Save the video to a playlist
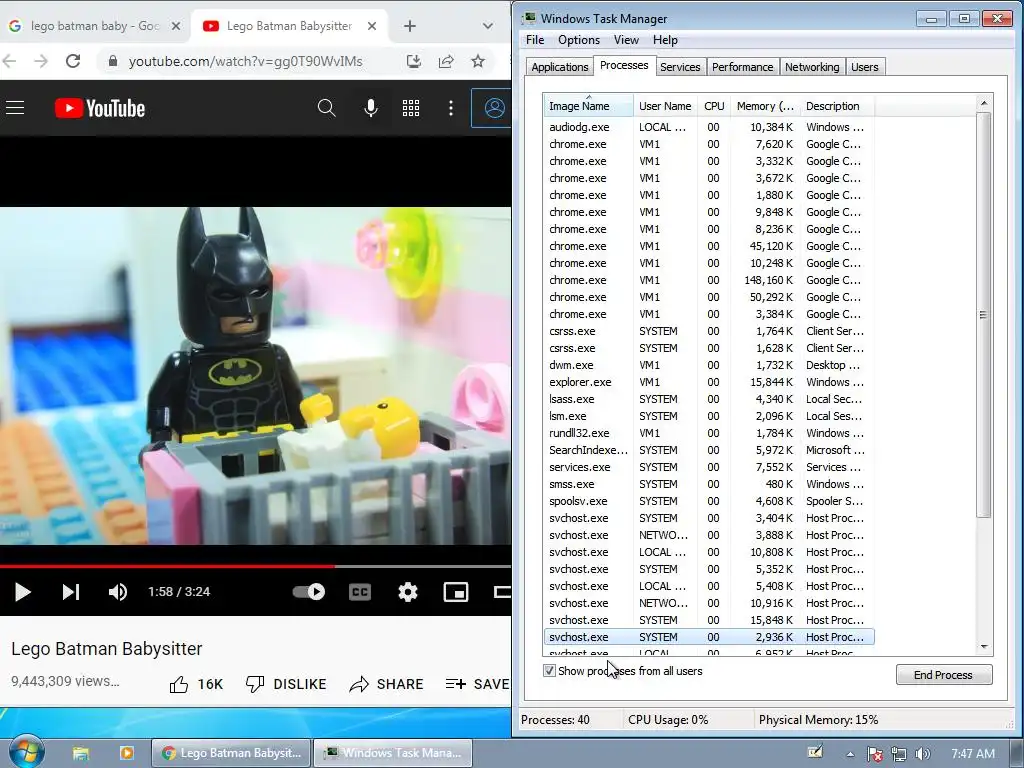Image resolution: width=1024 pixels, height=768 pixels. coord(477,684)
